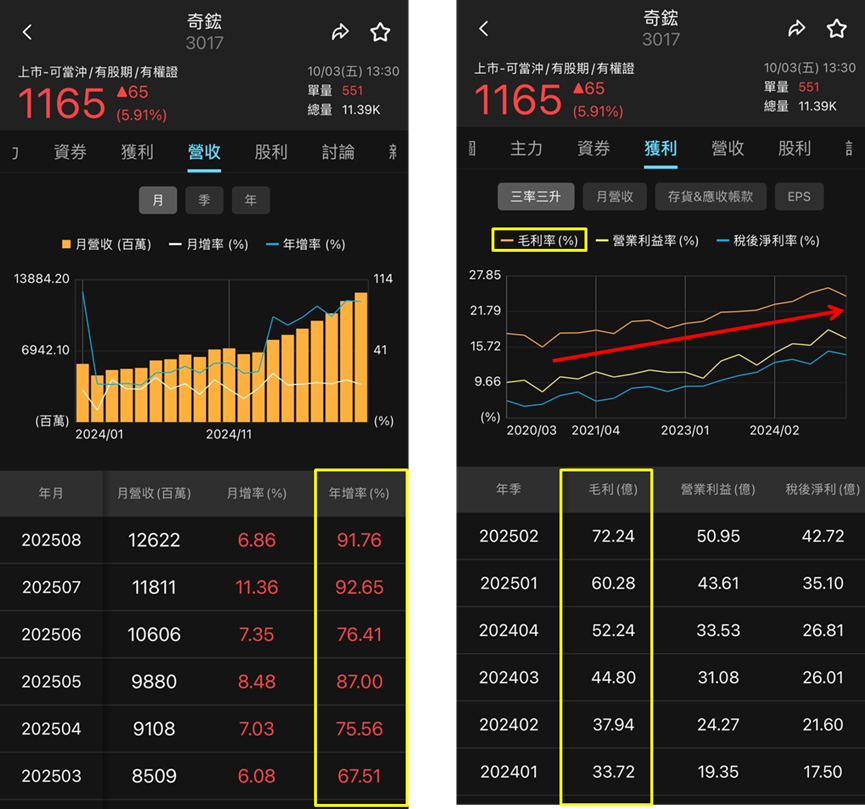The height and width of the screenshot is (809, 865).
Task: Open 營收 tab in right screen
Action: pyautogui.click(x=728, y=148)
